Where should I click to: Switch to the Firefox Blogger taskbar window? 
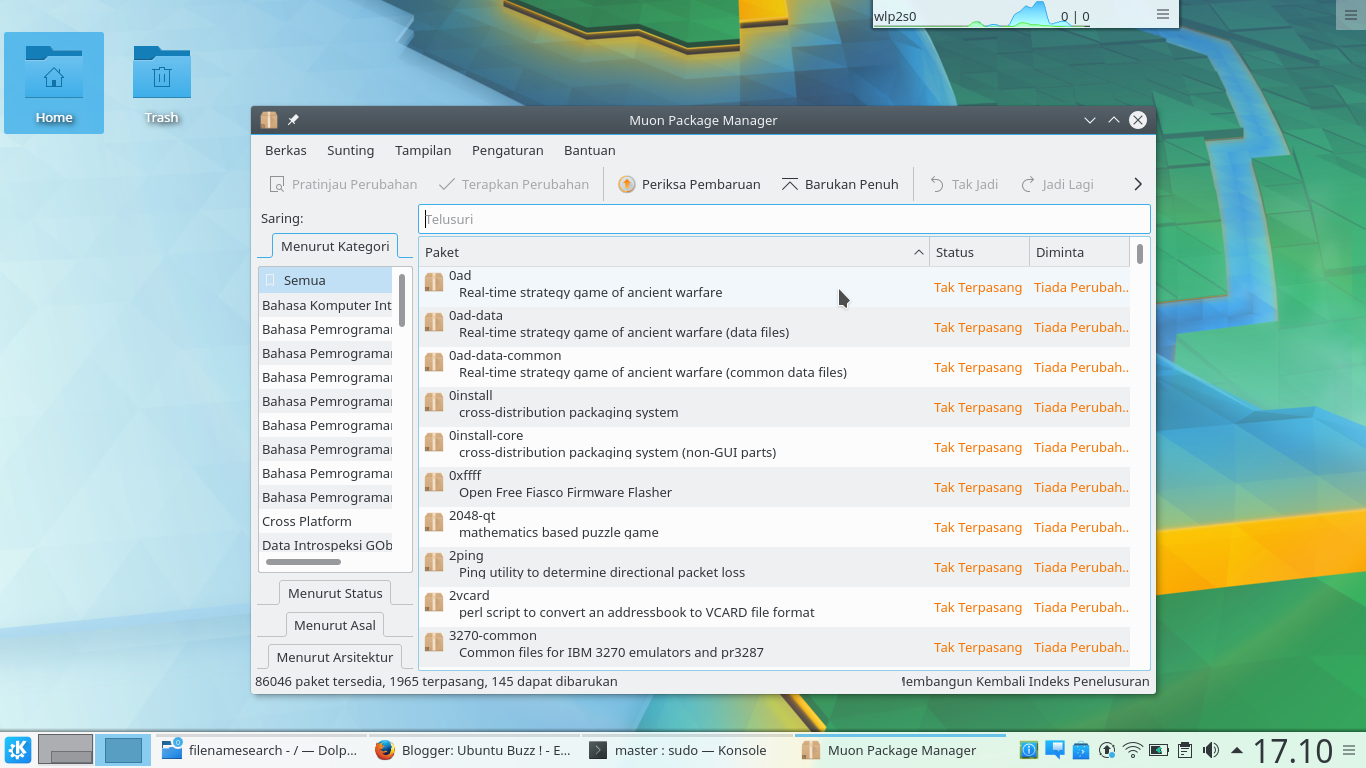click(x=474, y=750)
